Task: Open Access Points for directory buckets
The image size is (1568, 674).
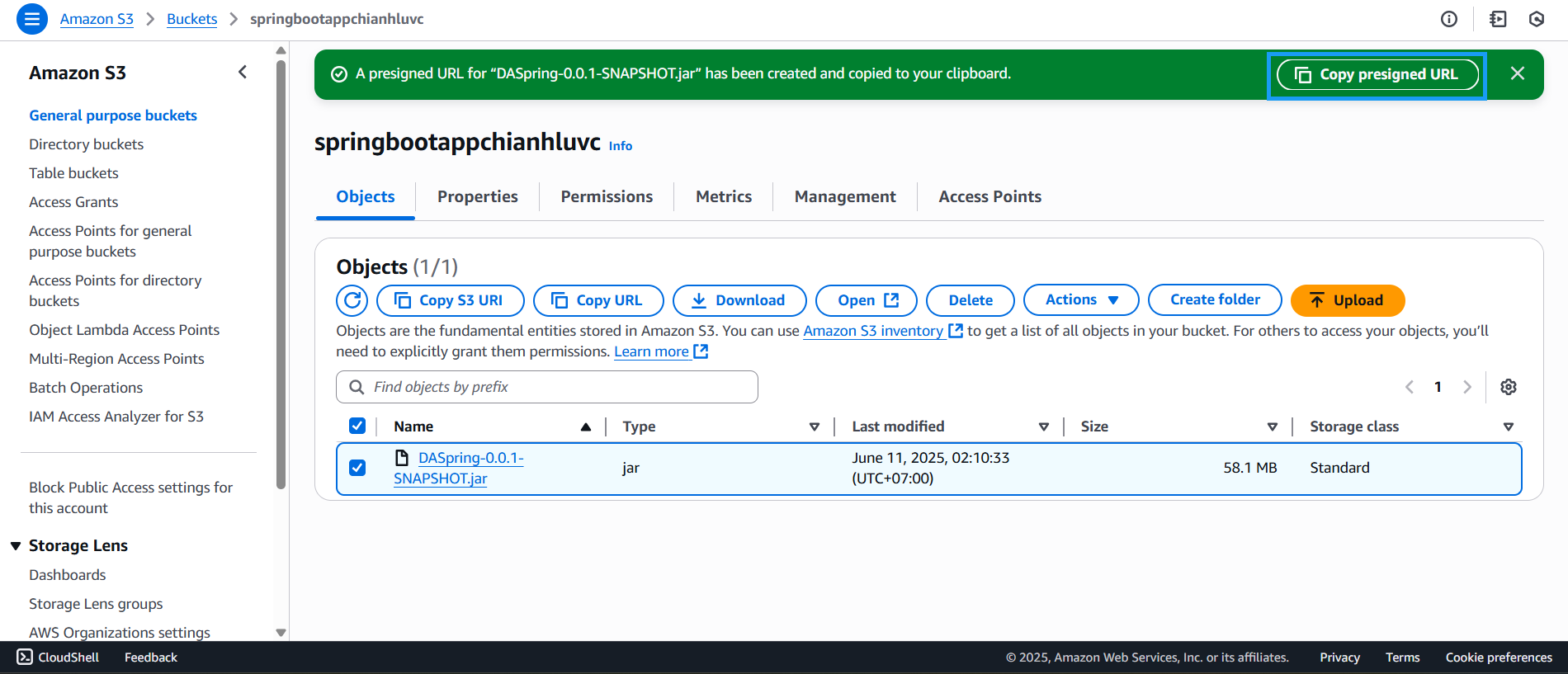Action: pyautogui.click(x=115, y=290)
